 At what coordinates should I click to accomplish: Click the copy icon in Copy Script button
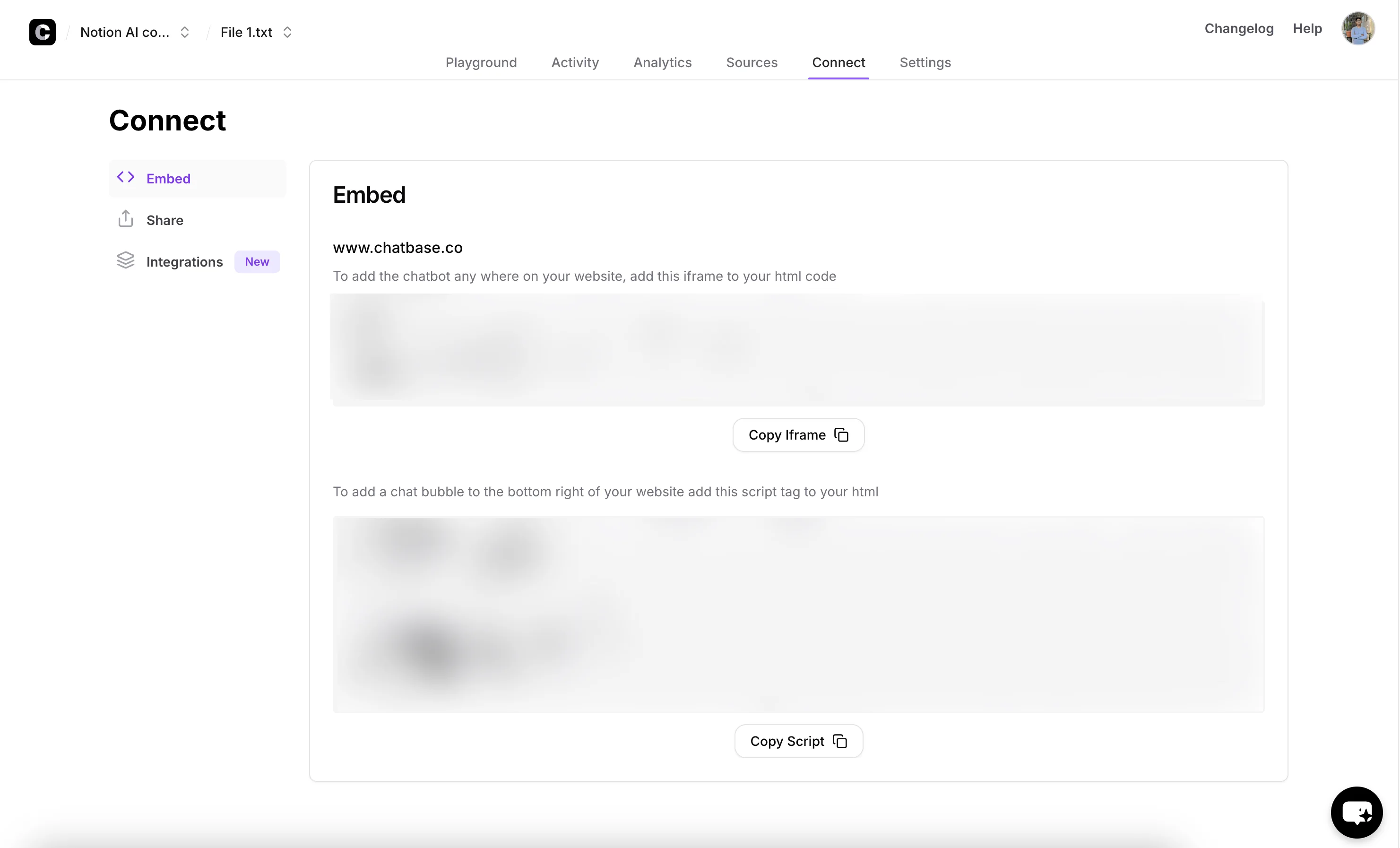[x=840, y=741]
